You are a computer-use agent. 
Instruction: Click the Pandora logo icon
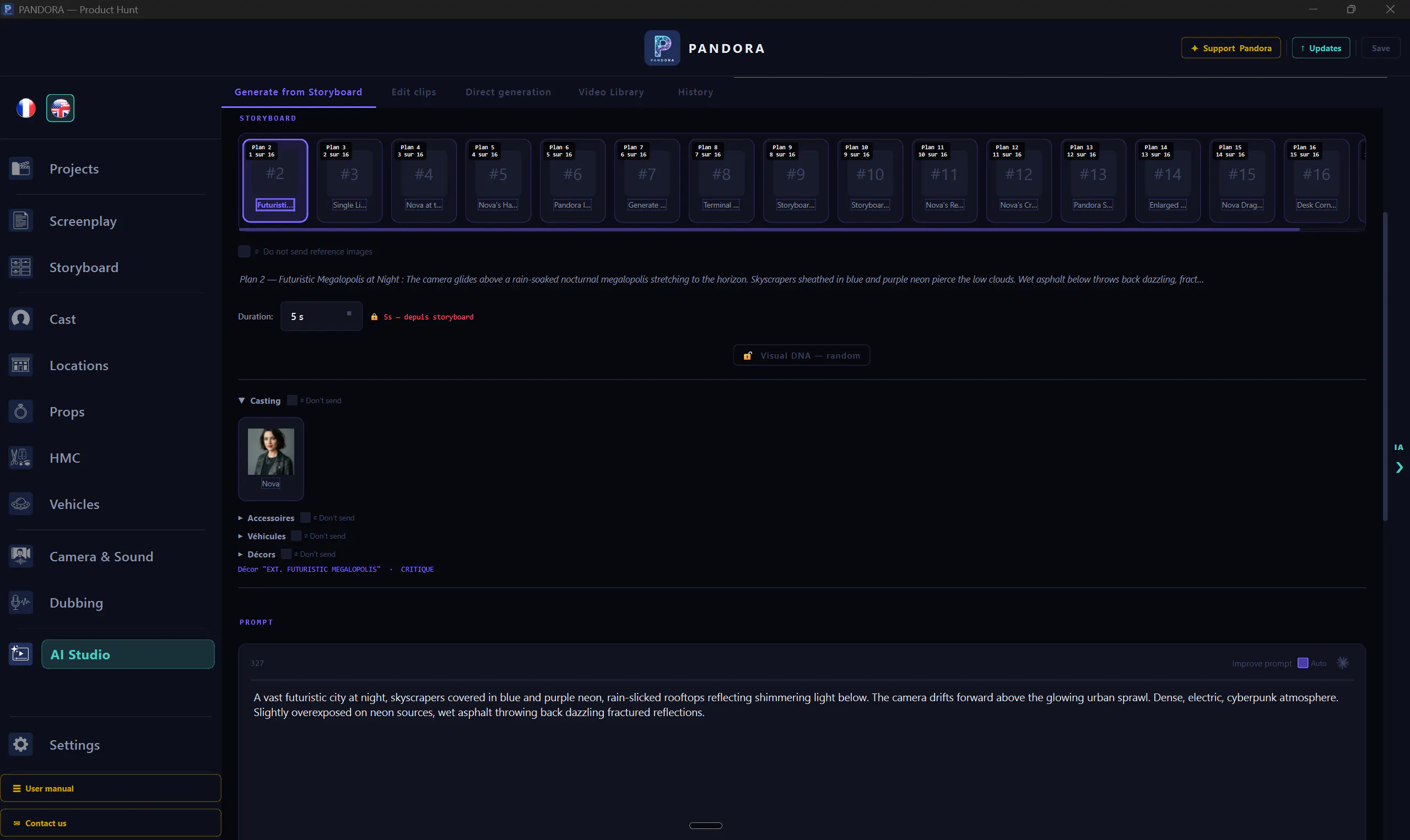point(662,48)
